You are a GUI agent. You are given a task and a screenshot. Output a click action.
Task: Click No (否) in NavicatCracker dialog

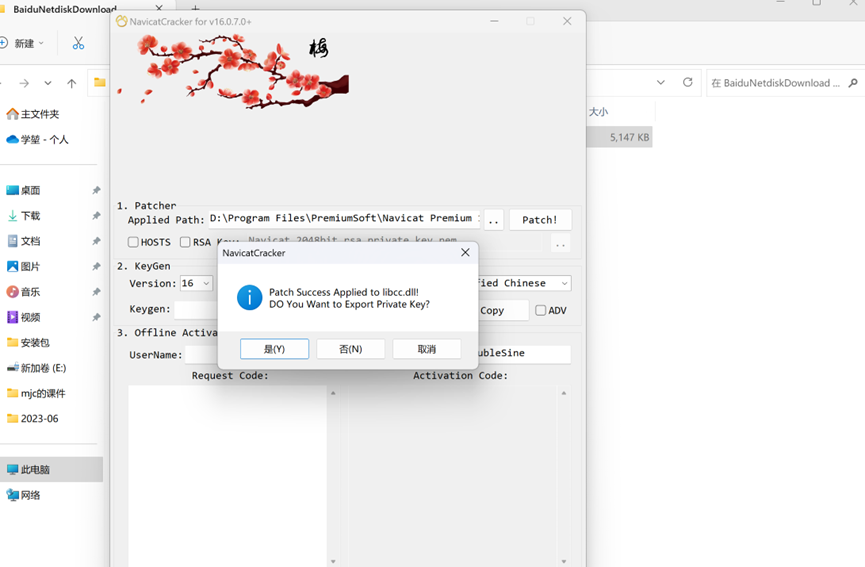[350, 349]
